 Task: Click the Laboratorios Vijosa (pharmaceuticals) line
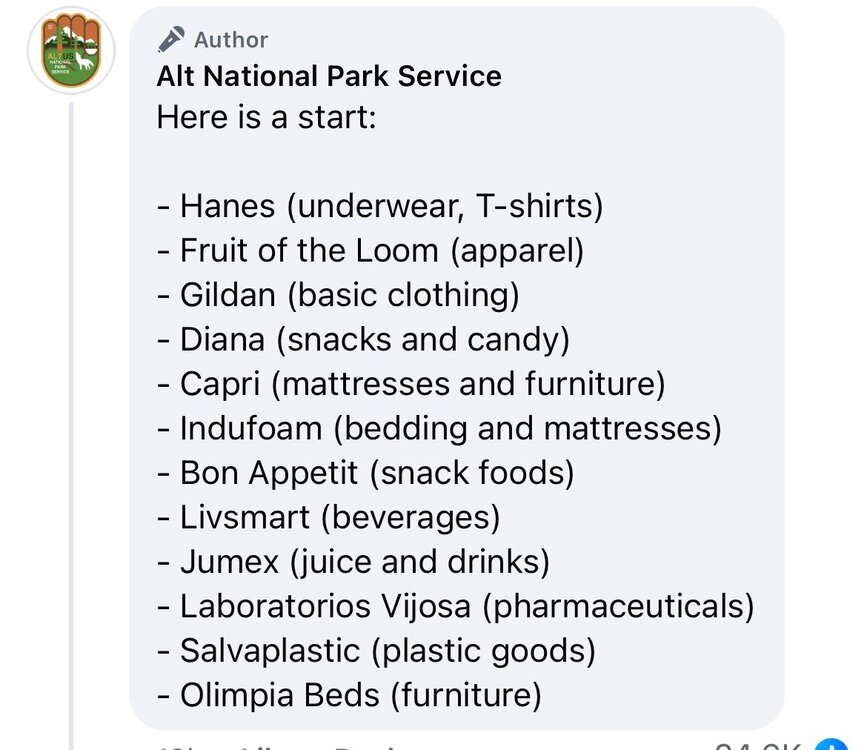pos(455,605)
